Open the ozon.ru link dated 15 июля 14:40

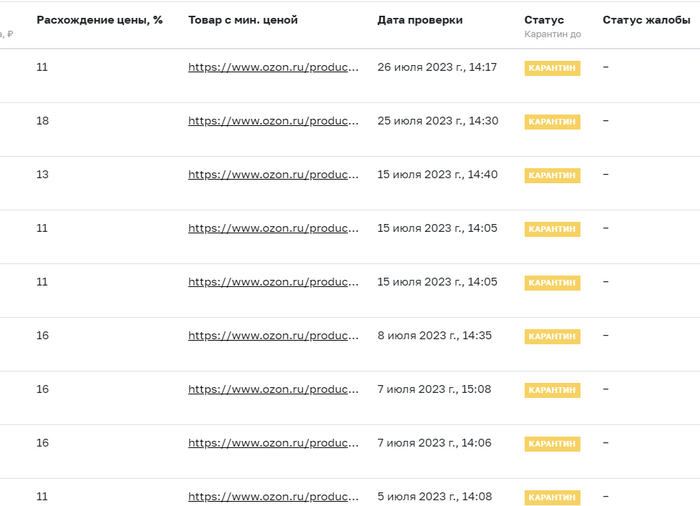coord(273,175)
